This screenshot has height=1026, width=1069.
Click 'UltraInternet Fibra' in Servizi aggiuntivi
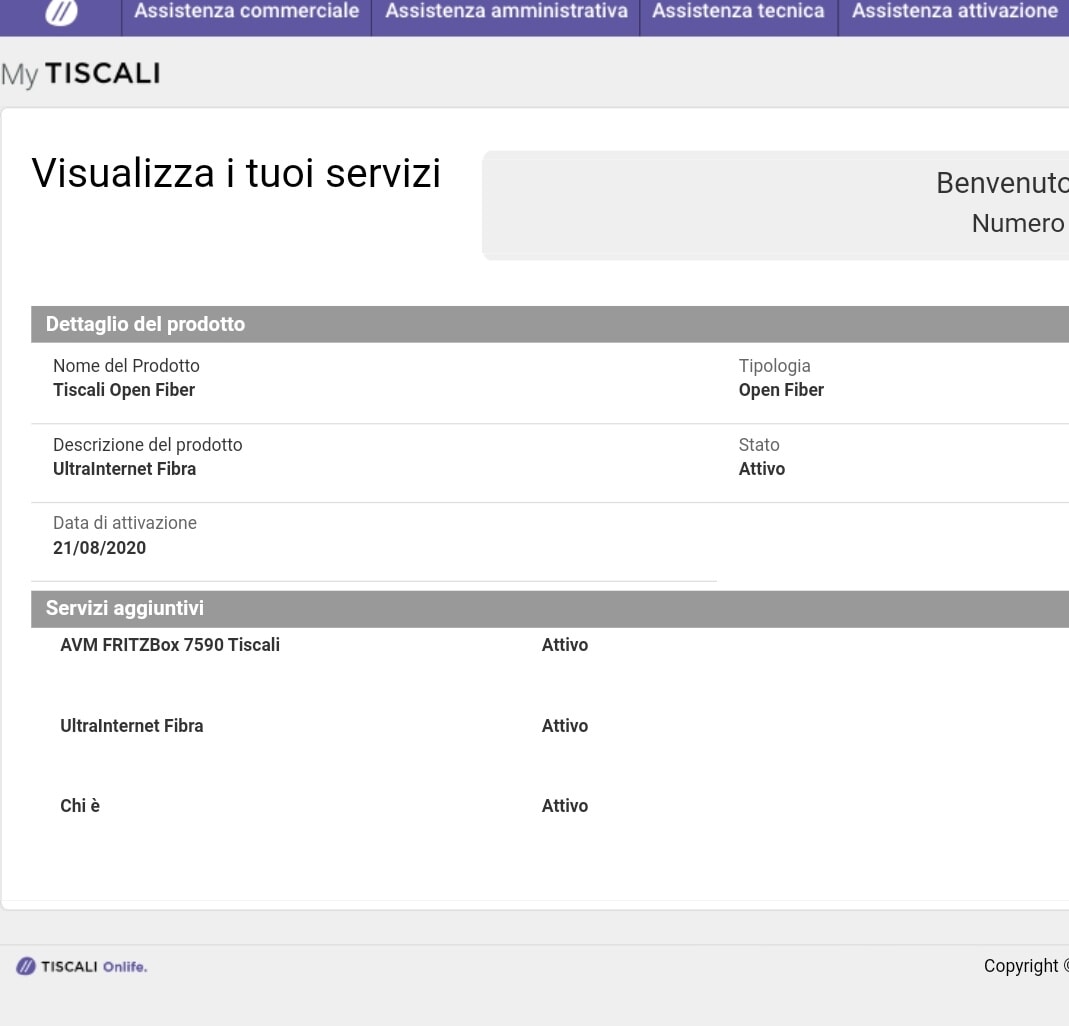(x=132, y=725)
